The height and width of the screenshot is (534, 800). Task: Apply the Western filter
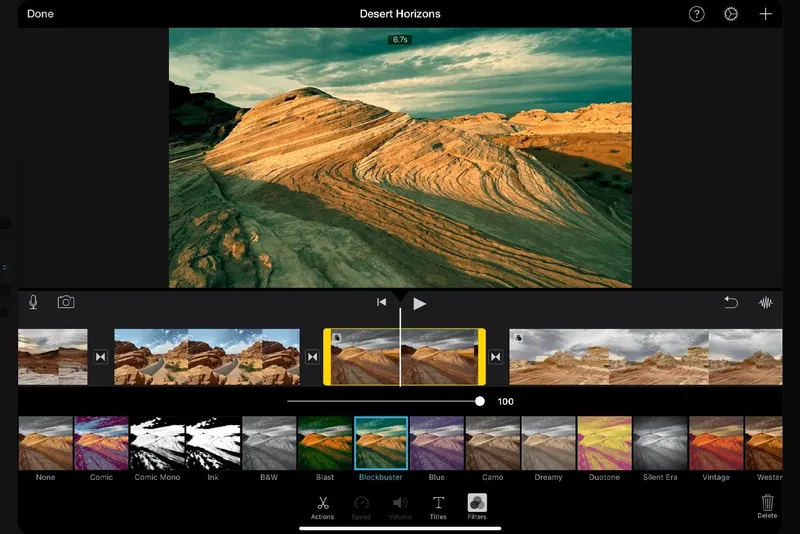[763, 443]
